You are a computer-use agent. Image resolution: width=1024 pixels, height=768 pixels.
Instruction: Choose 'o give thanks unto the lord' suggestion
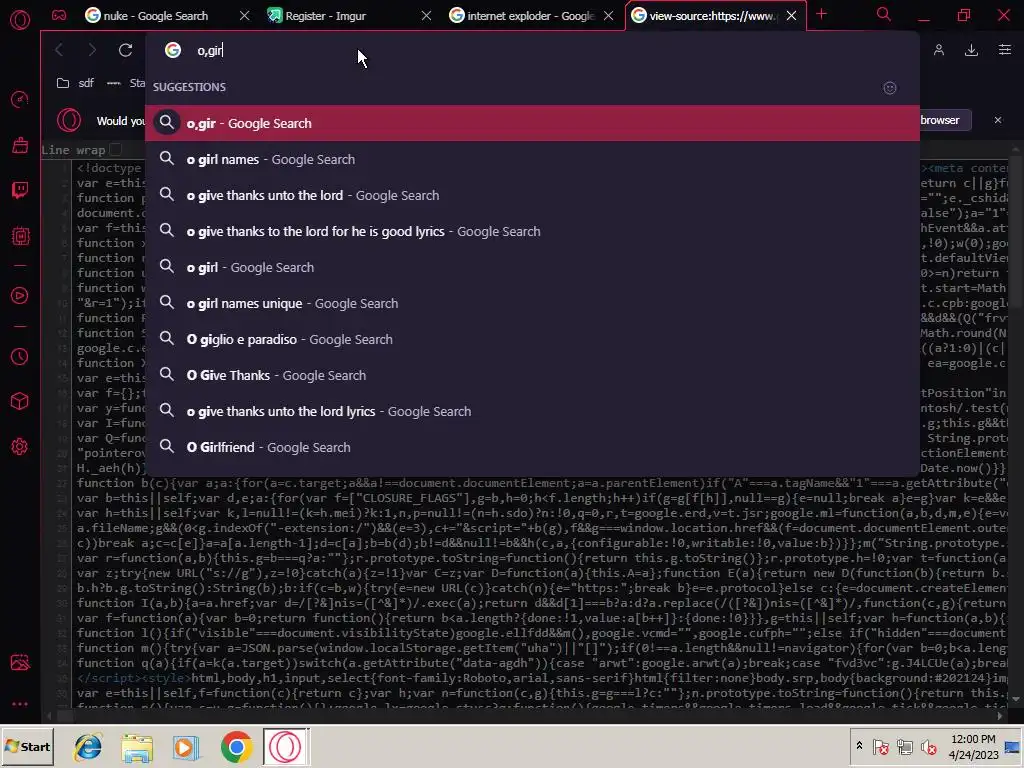click(532, 195)
